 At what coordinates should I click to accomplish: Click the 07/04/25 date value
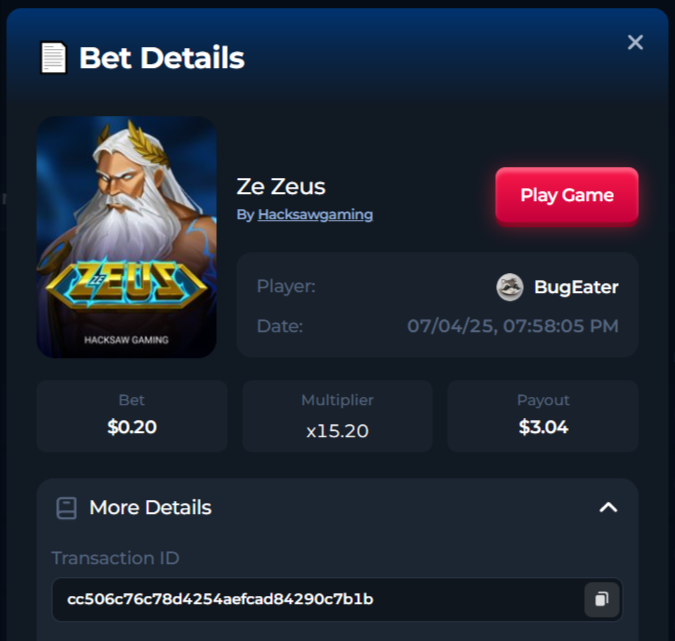click(x=513, y=326)
